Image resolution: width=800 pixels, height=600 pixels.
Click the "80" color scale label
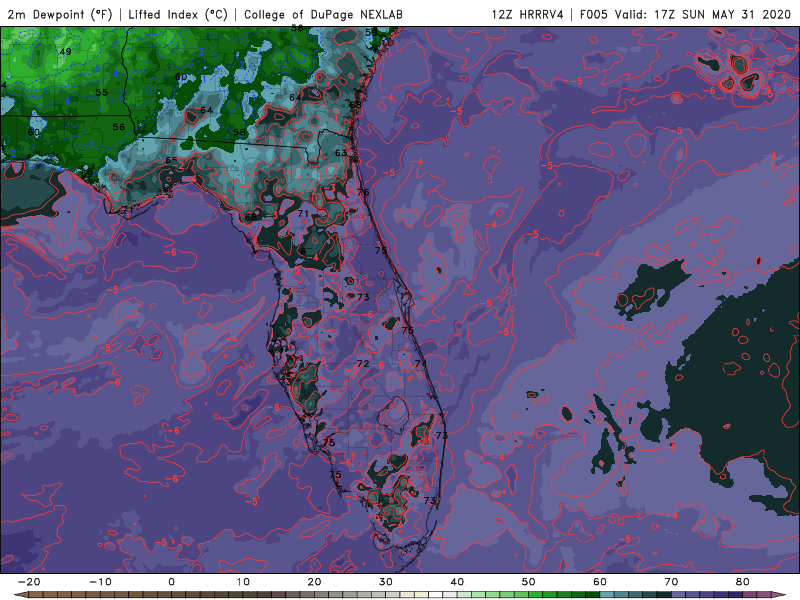pyautogui.click(x=743, y=582)
